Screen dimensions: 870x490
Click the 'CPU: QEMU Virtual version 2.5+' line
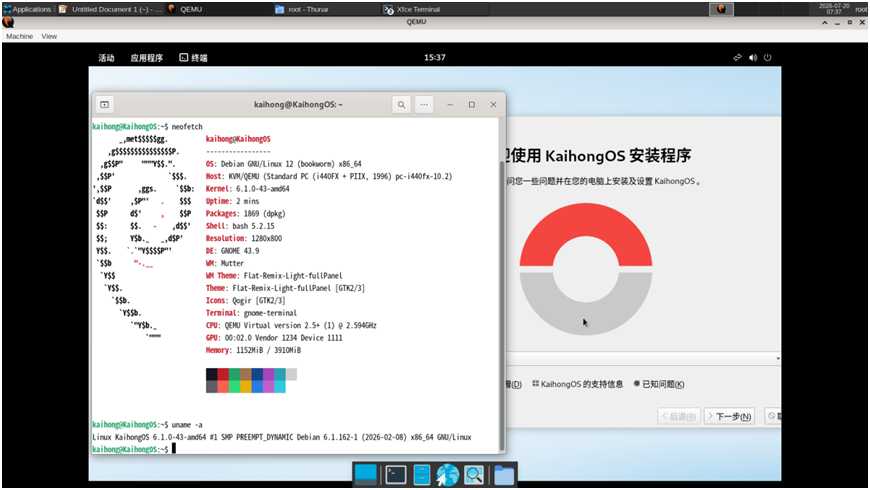pos(291,325)
